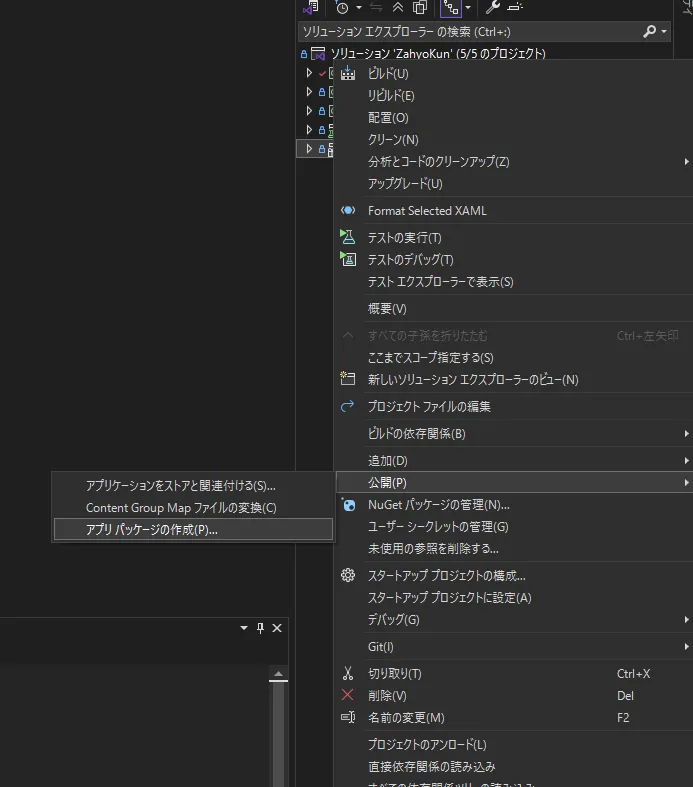
Task: Click the Collapse All double-chevron icon
Action: point(397,7)
